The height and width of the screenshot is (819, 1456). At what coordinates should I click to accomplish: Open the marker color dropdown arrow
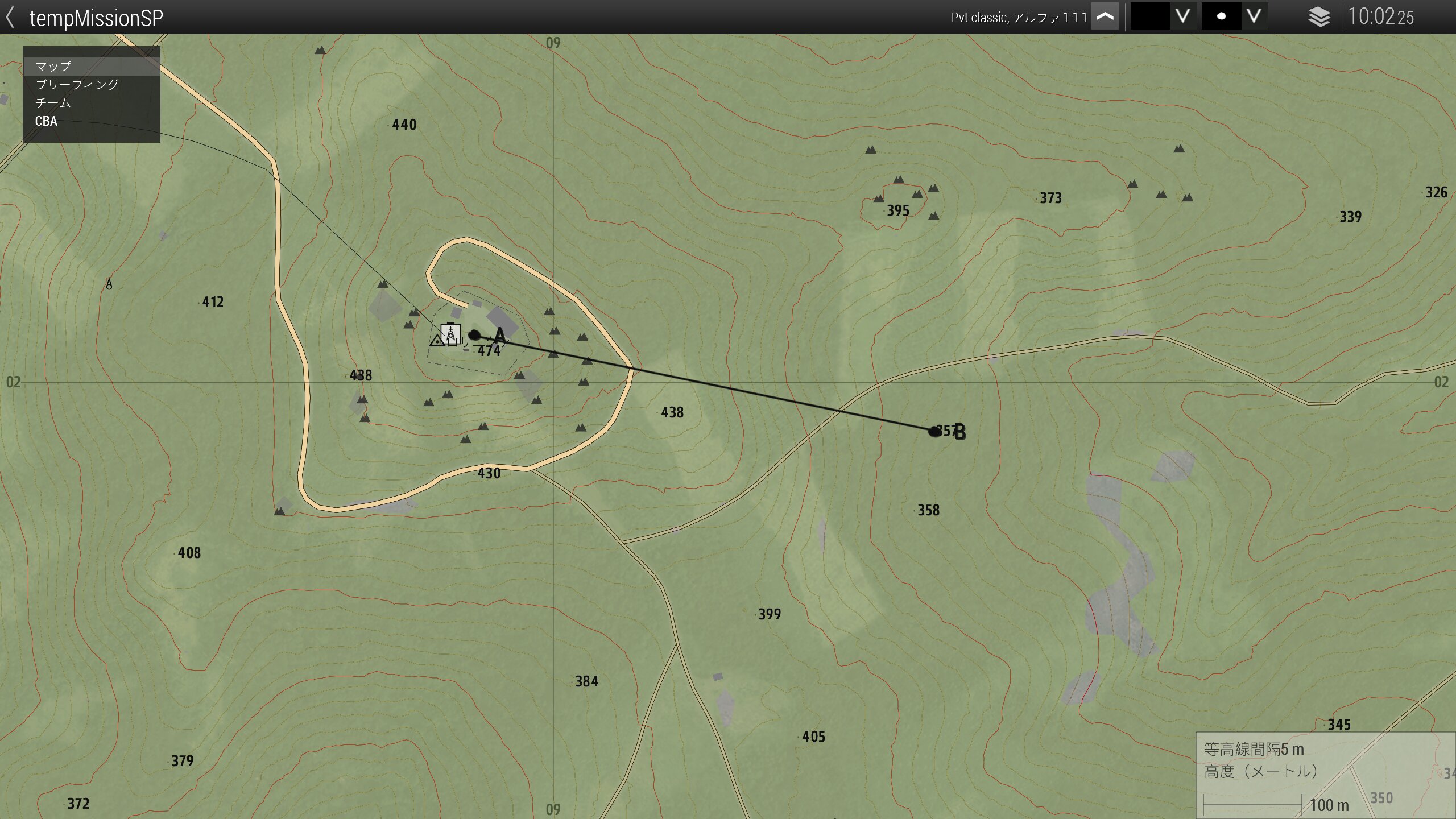(1183, 17)
